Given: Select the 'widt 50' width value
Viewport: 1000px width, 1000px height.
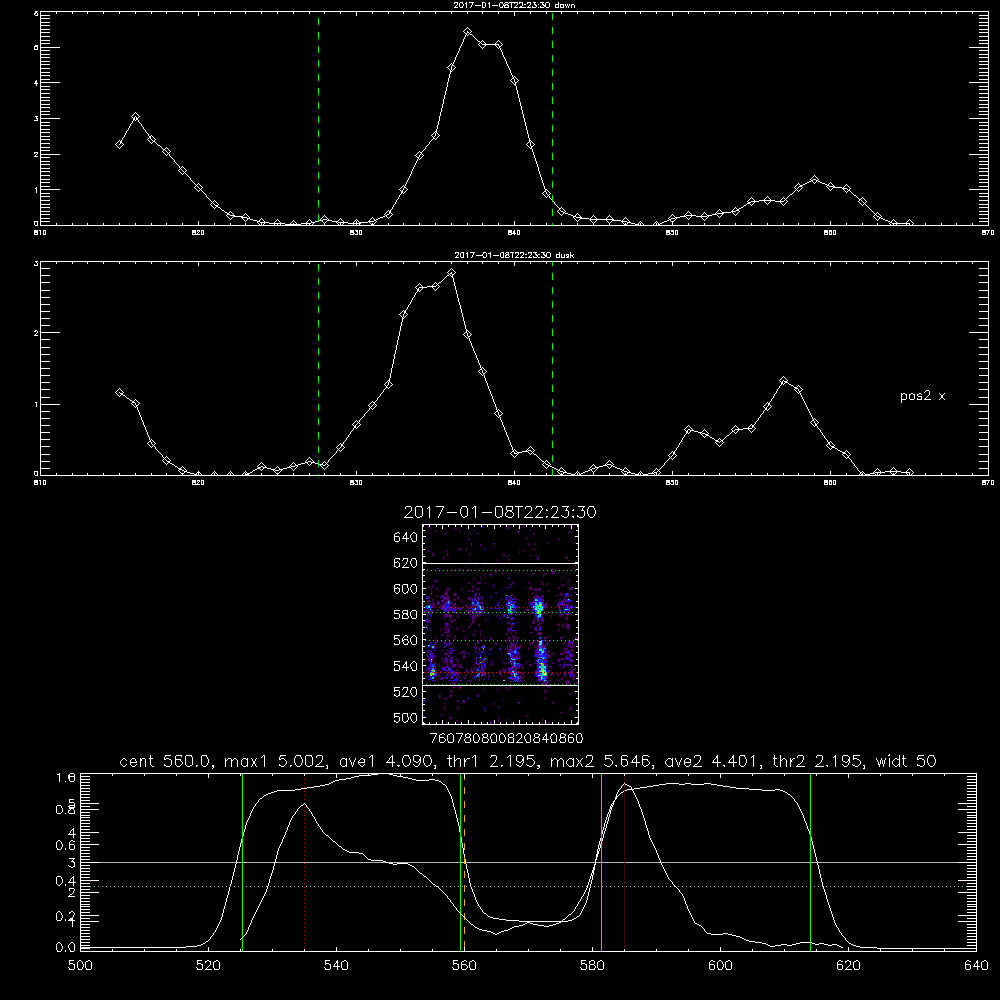Looking at the screenshot, I should [906, 761].
